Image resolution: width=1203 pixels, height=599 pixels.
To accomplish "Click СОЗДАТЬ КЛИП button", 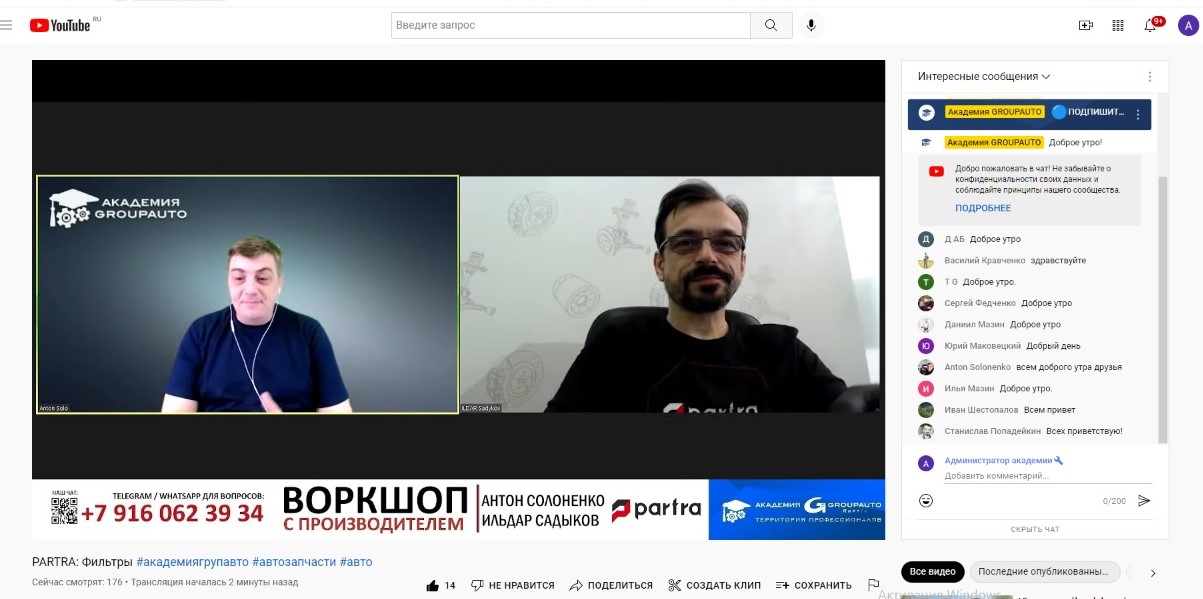I will click(714, 585).
